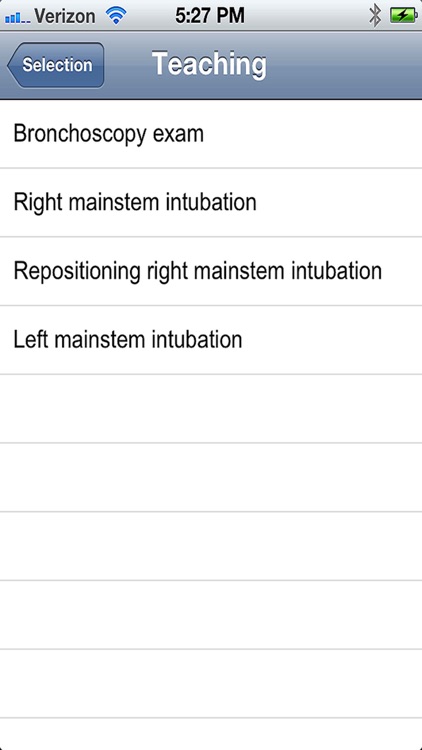422x750 pixels.
Task: Tap the first empty row under Left mainstem intubation
Action: [211, 408]
